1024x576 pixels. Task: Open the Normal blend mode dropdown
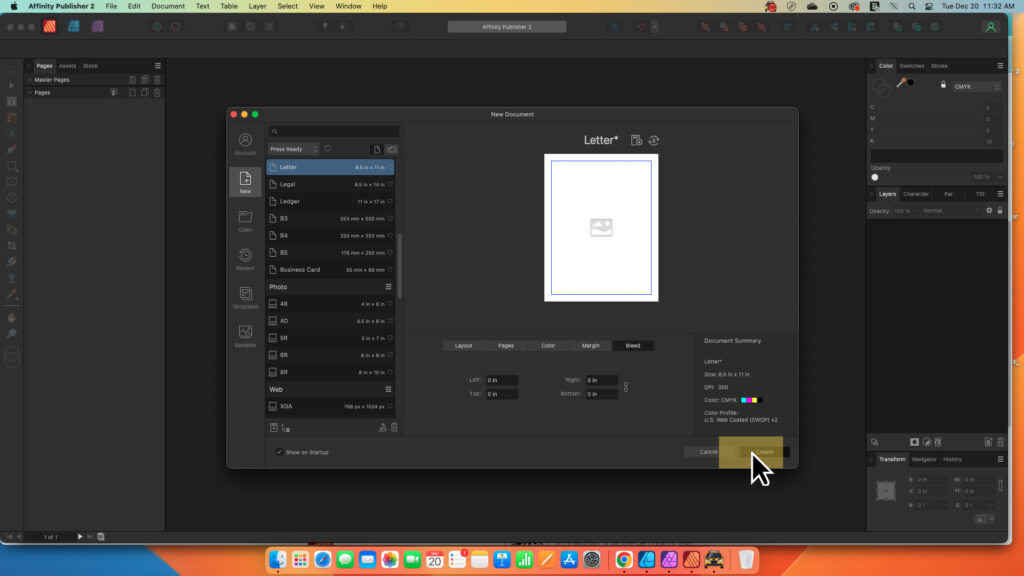(x=951, y=211)
